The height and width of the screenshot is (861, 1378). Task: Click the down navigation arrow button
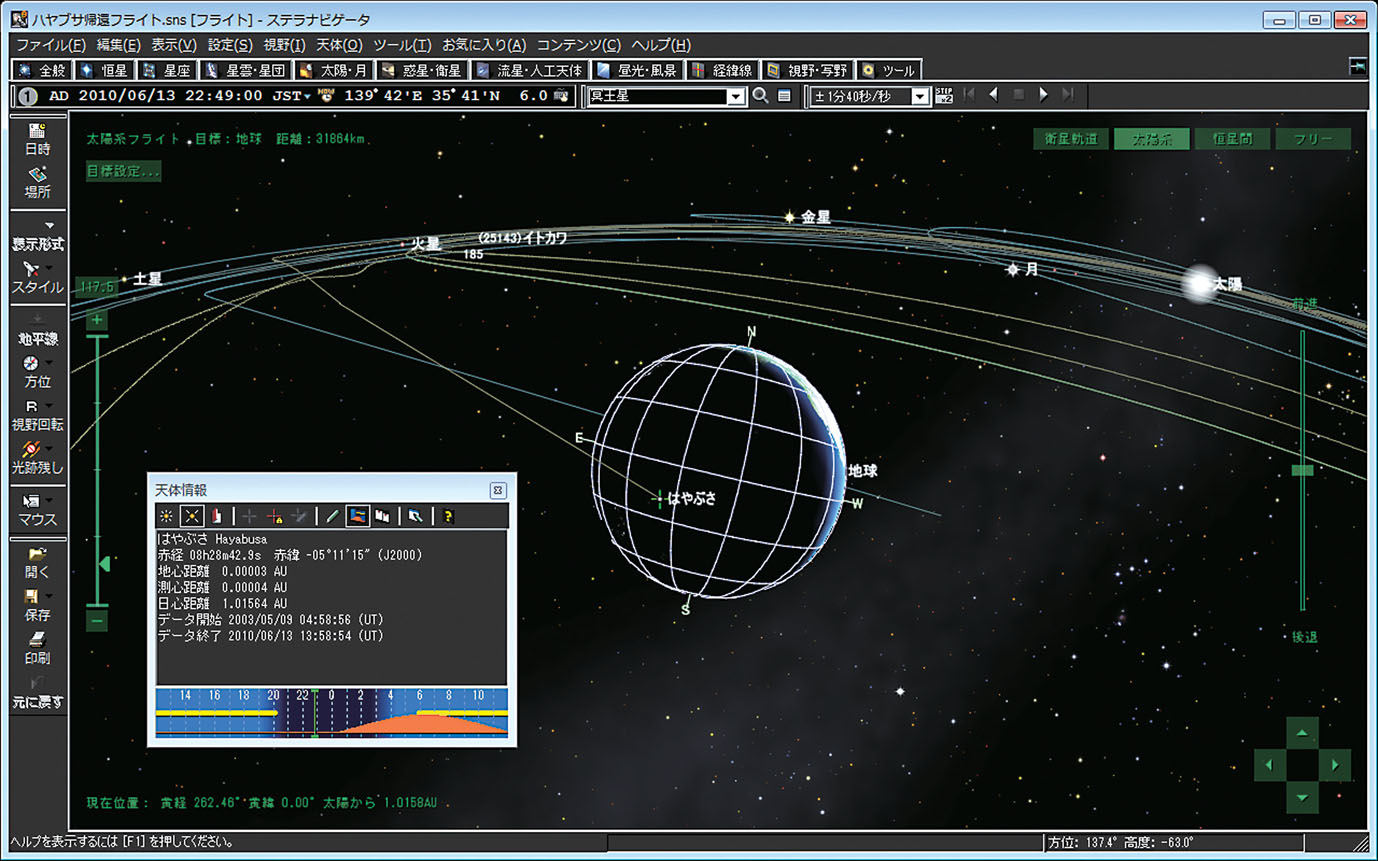point(1301,798)
